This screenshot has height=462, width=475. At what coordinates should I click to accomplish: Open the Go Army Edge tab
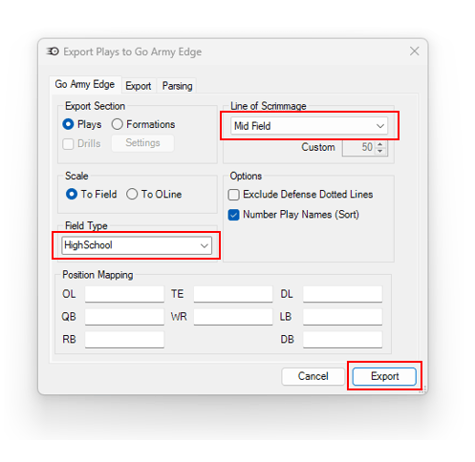[x=85, y=84]
